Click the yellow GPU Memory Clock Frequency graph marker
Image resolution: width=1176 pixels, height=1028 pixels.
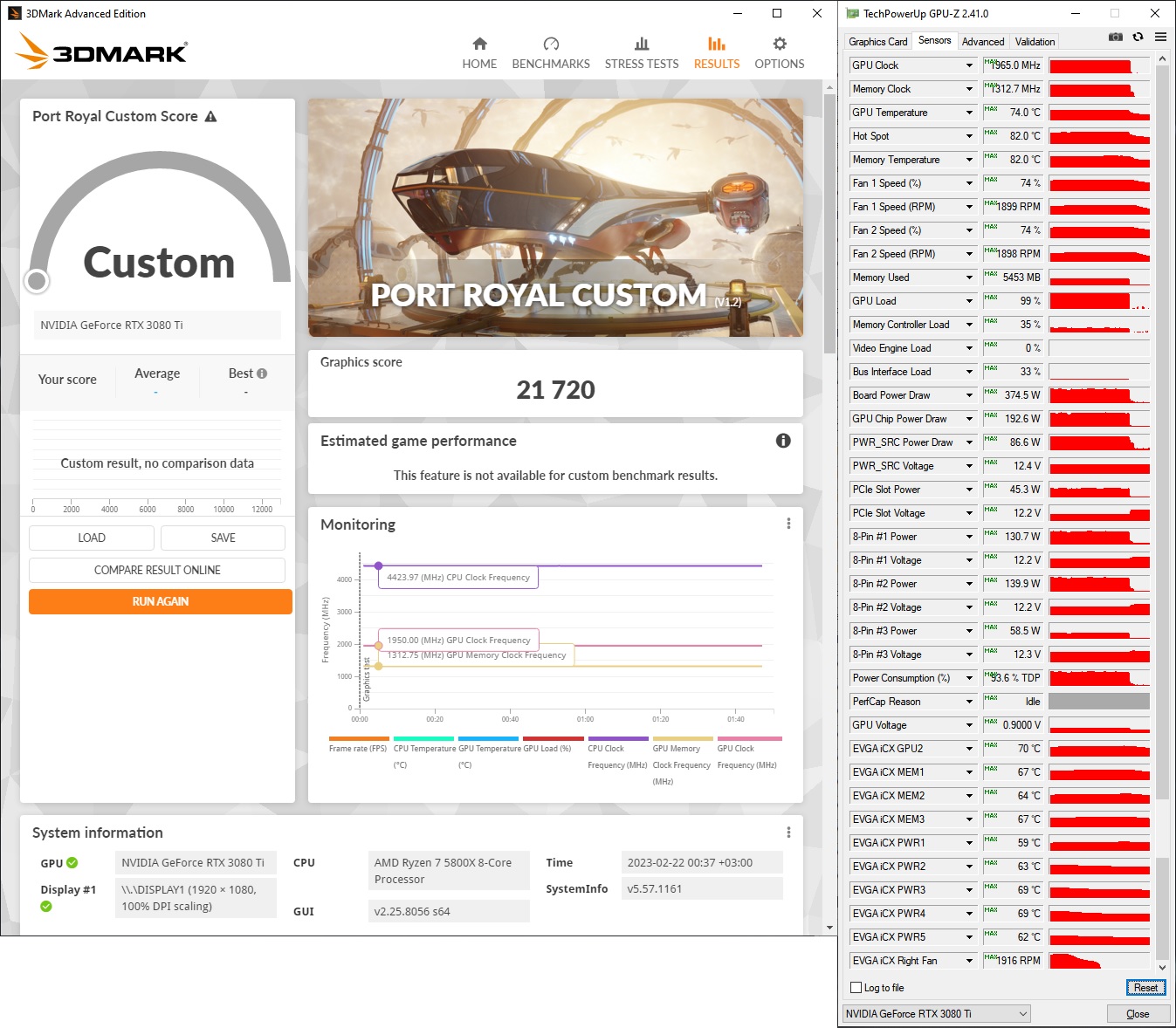378,666
